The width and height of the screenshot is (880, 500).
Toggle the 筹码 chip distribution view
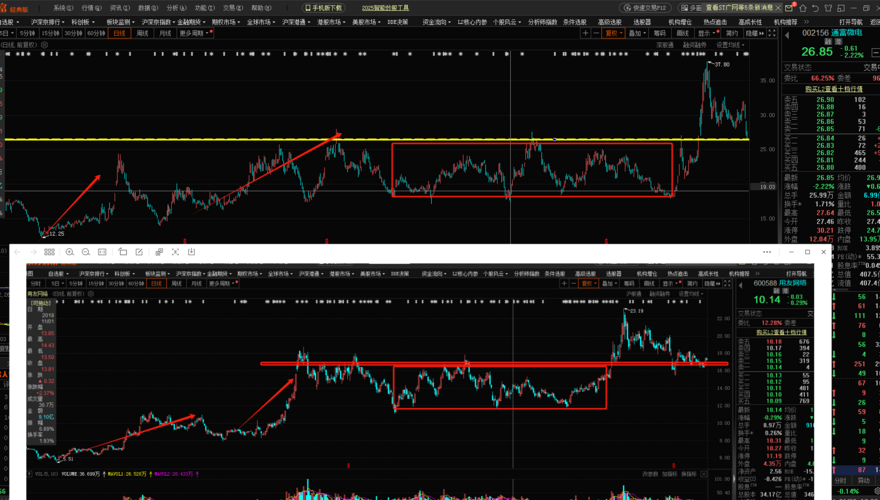(x=659, y=33)
